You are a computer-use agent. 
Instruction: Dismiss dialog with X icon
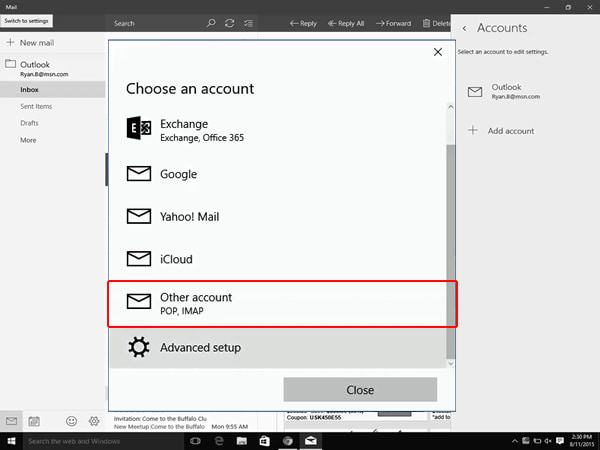point(437,52)
